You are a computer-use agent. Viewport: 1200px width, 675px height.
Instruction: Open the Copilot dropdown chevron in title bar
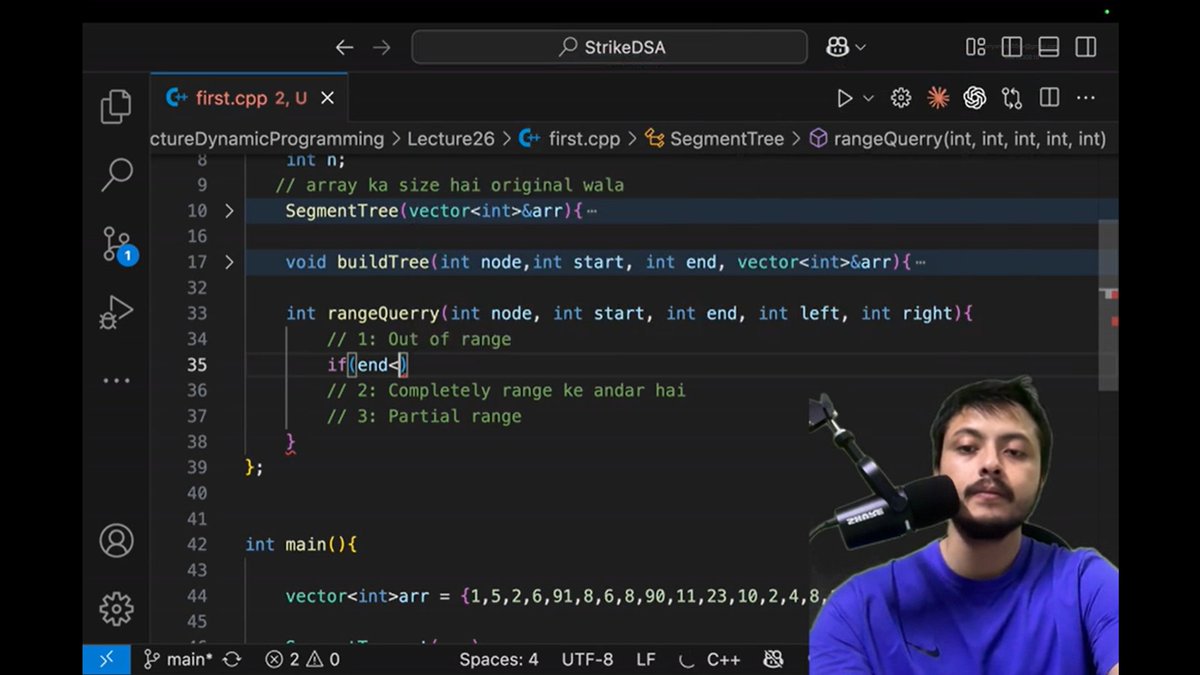[x=860, y=47]
